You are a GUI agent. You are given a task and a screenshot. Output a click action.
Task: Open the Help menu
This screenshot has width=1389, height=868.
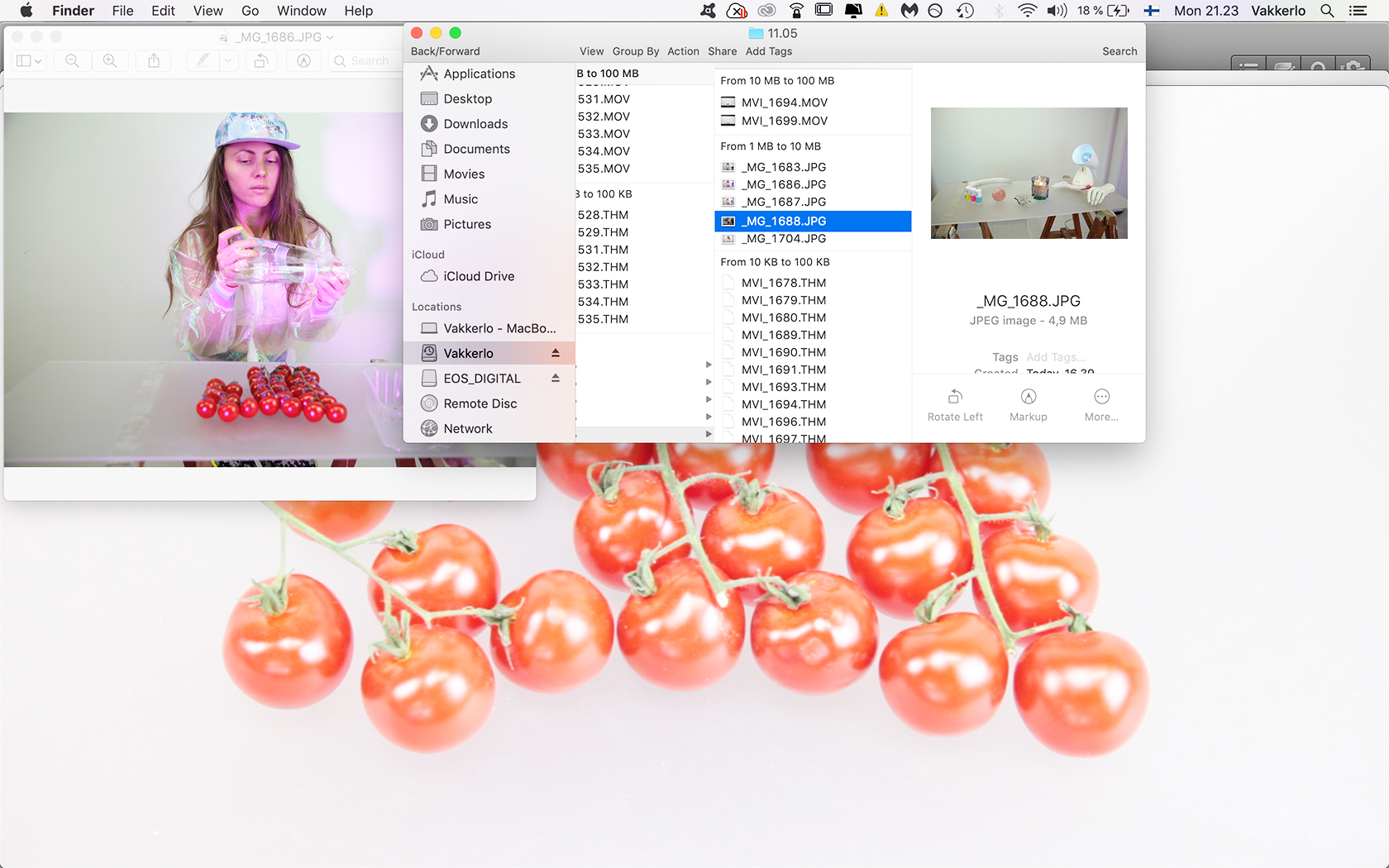[x=358, y=11]
